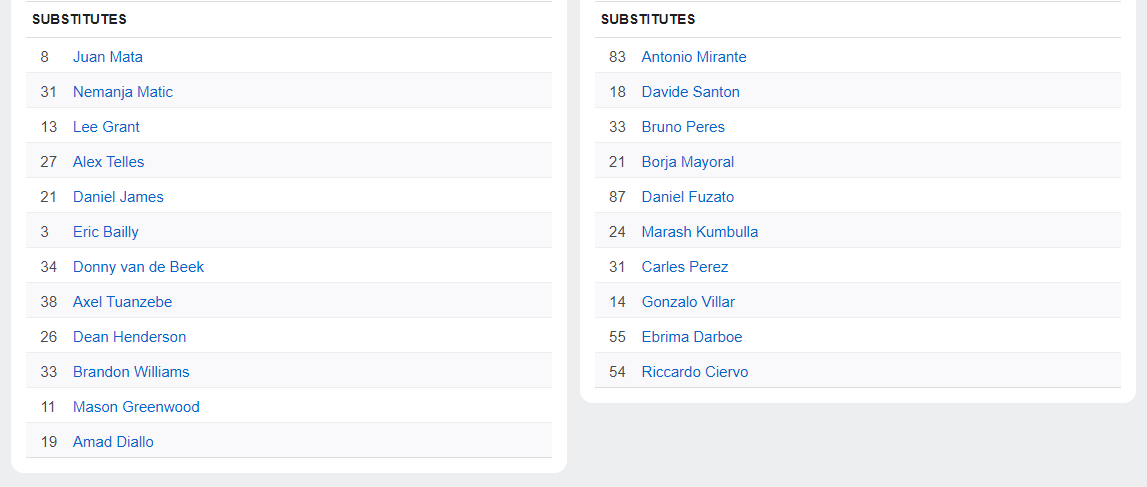The image size is (1147, 487).
Task: Click the Carles Perez link
Action: coord(685,267)
